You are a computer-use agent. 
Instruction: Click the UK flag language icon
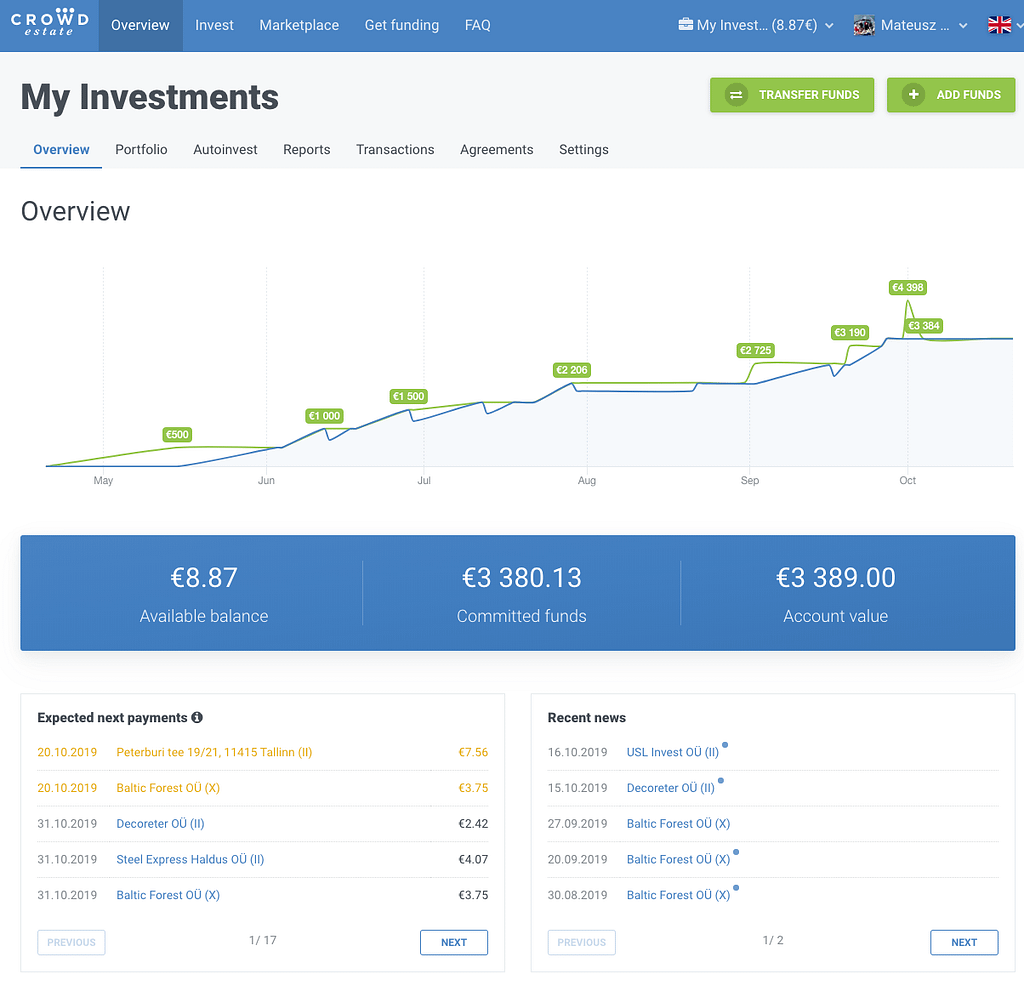(999, 25)
